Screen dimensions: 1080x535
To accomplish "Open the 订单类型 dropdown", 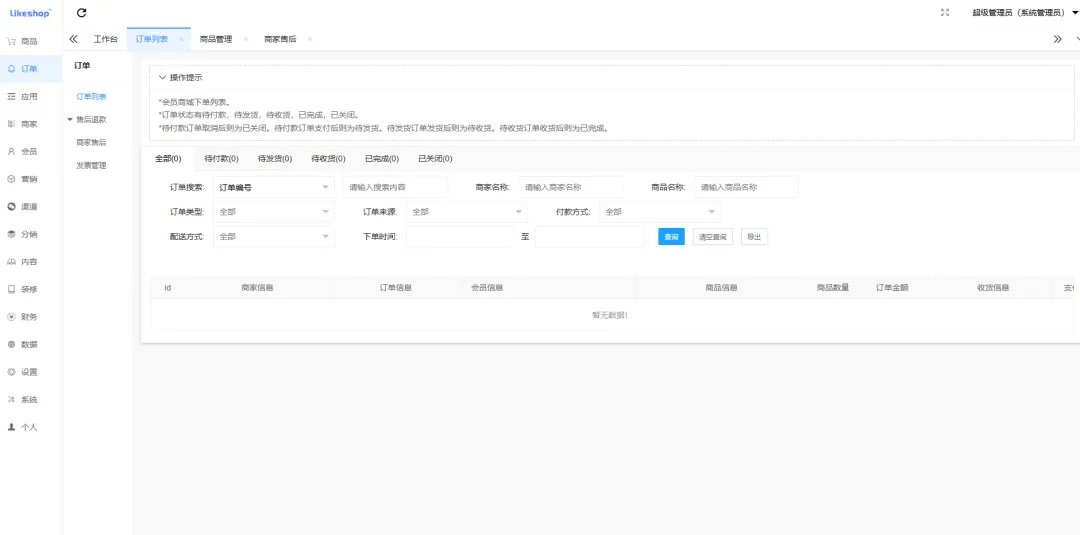I will click(274, 212).
